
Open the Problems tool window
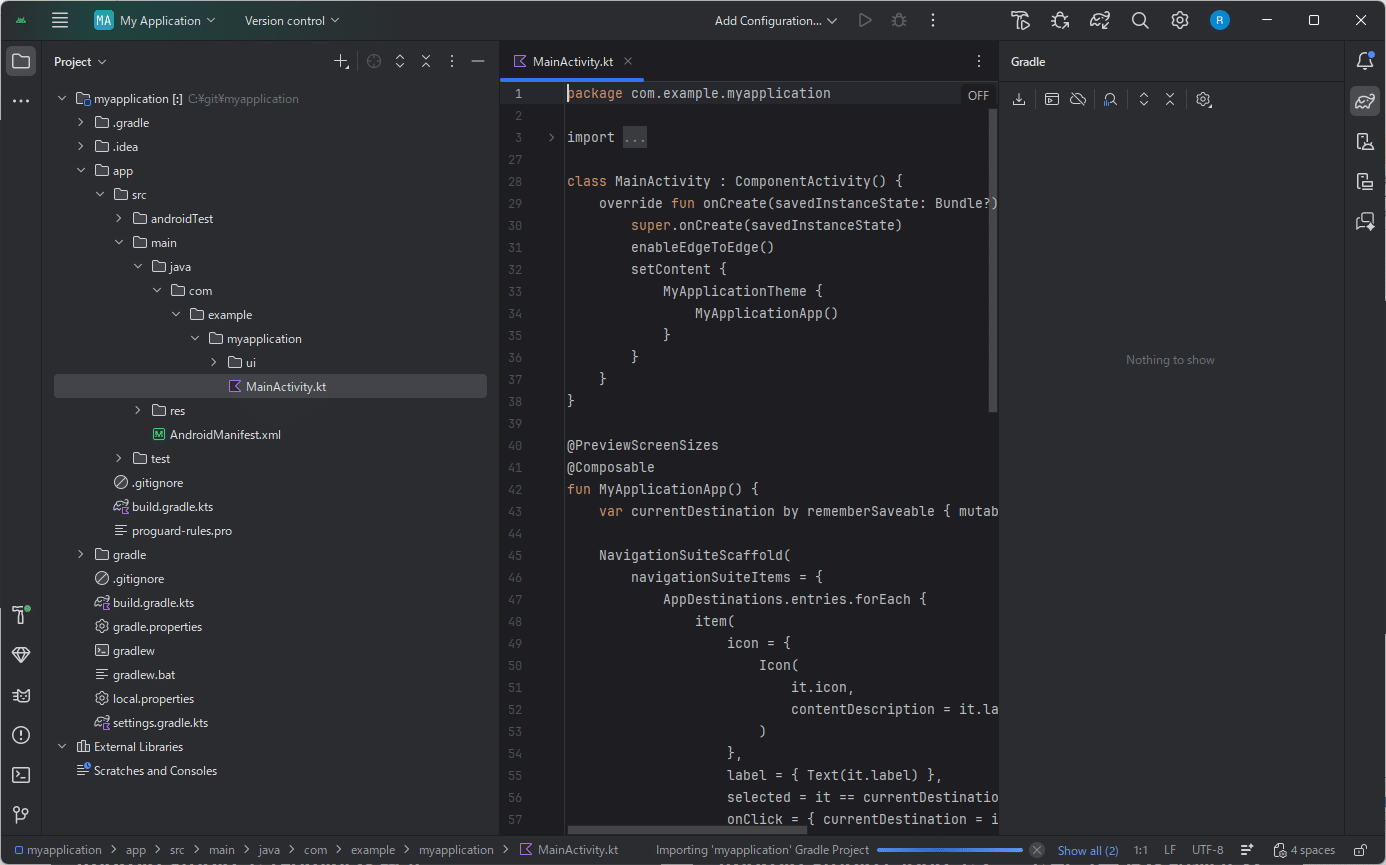coord(20,735)
